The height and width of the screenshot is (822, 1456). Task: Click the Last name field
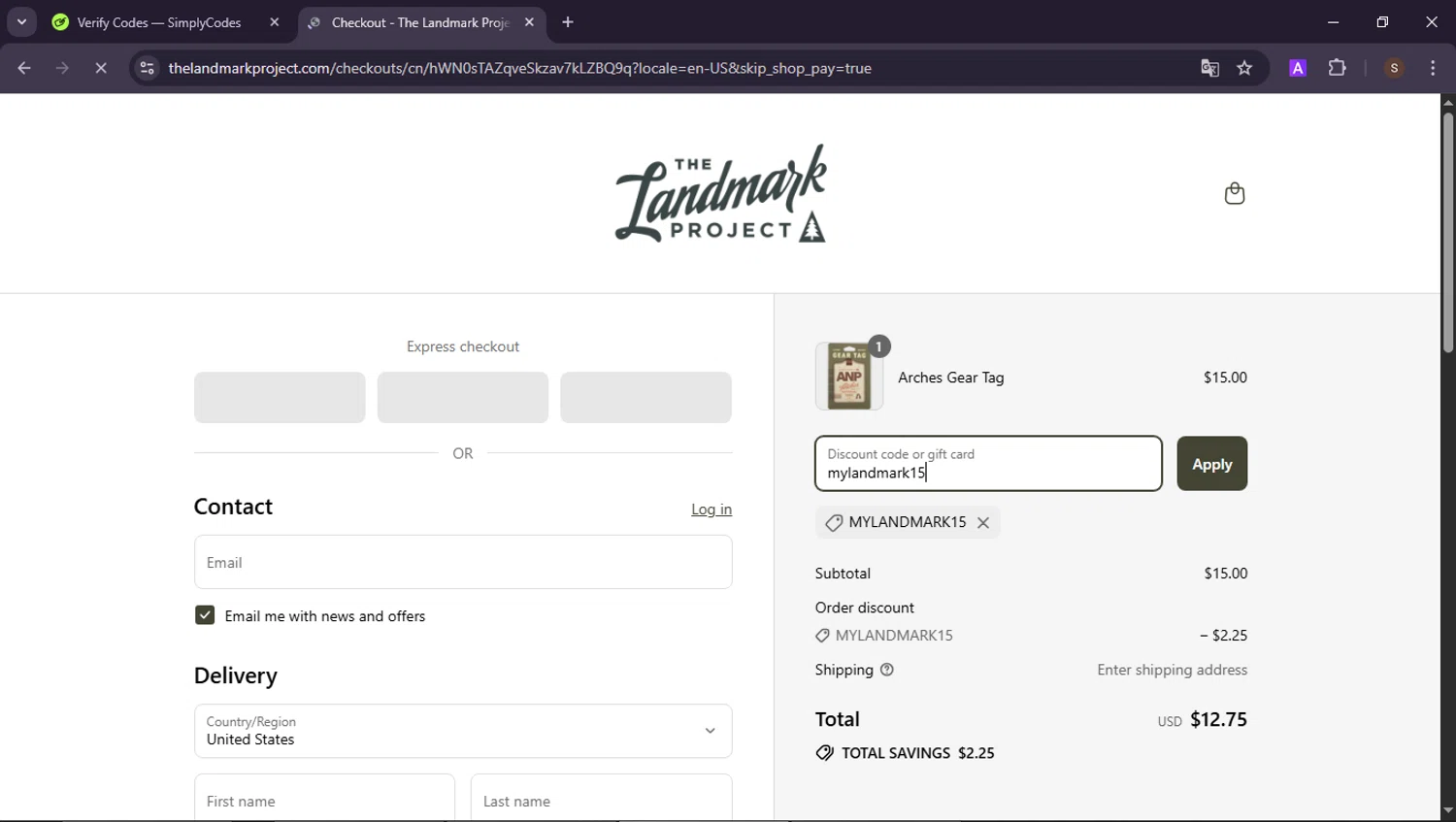(602, 798)
